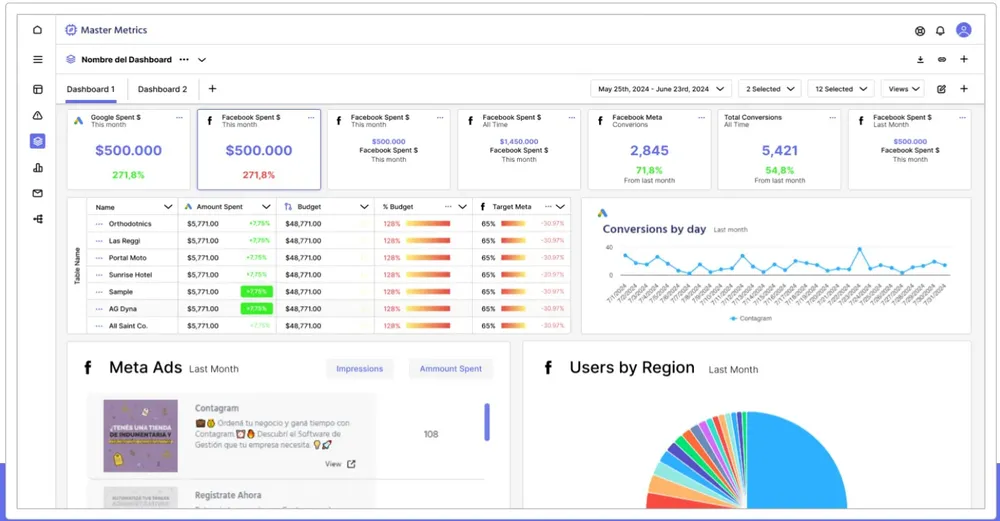Open the help lifebuoy icon

pos(920,31)
